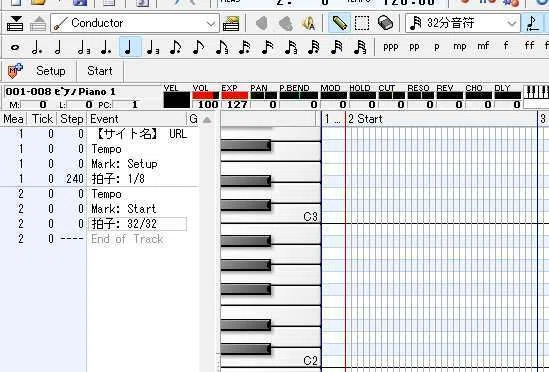The height and width of the screenshot is (372, 549).
Task: Set velocity to pp
Action: (414, 47)
